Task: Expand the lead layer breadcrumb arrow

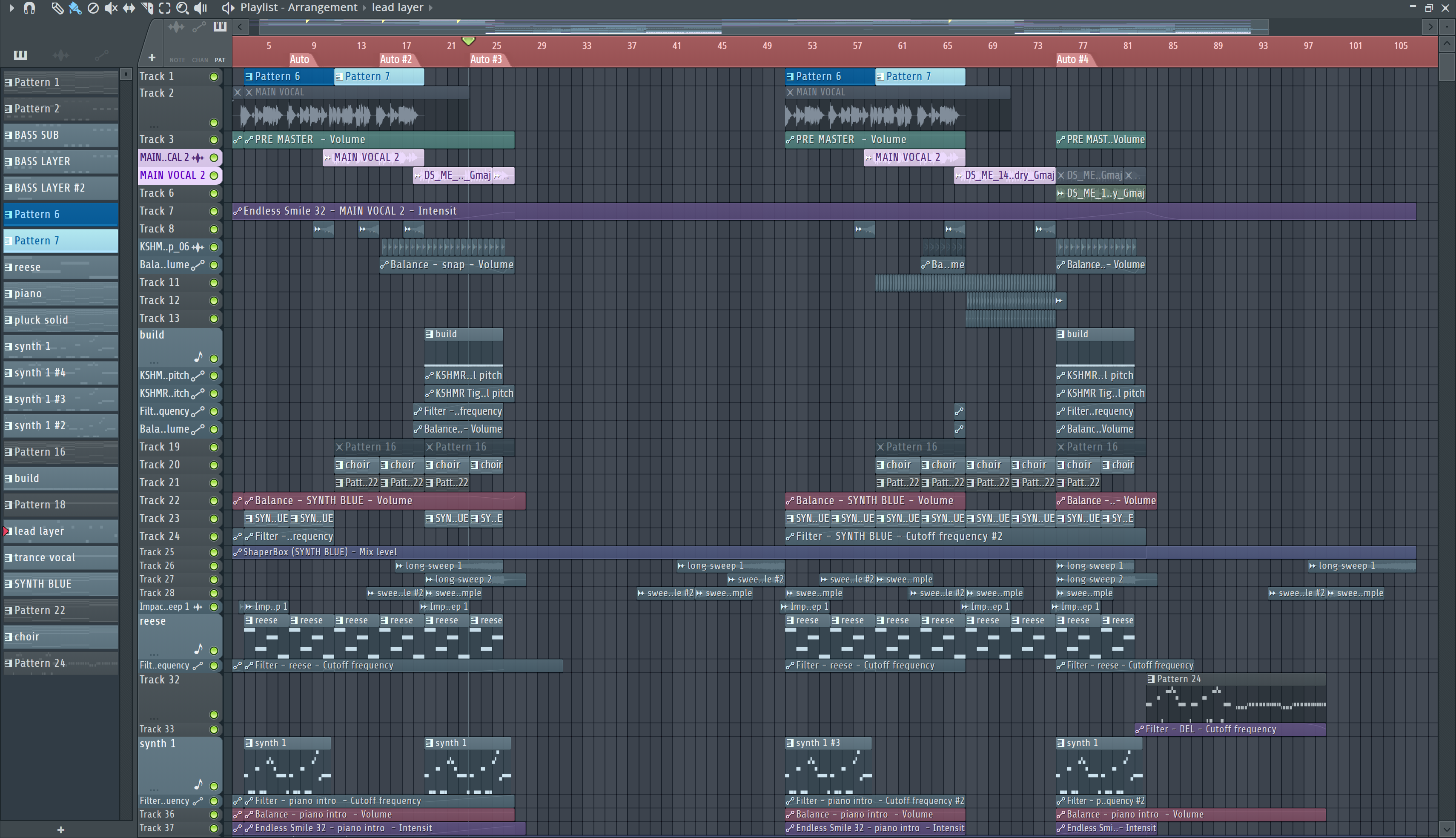Action: point(430,8)
